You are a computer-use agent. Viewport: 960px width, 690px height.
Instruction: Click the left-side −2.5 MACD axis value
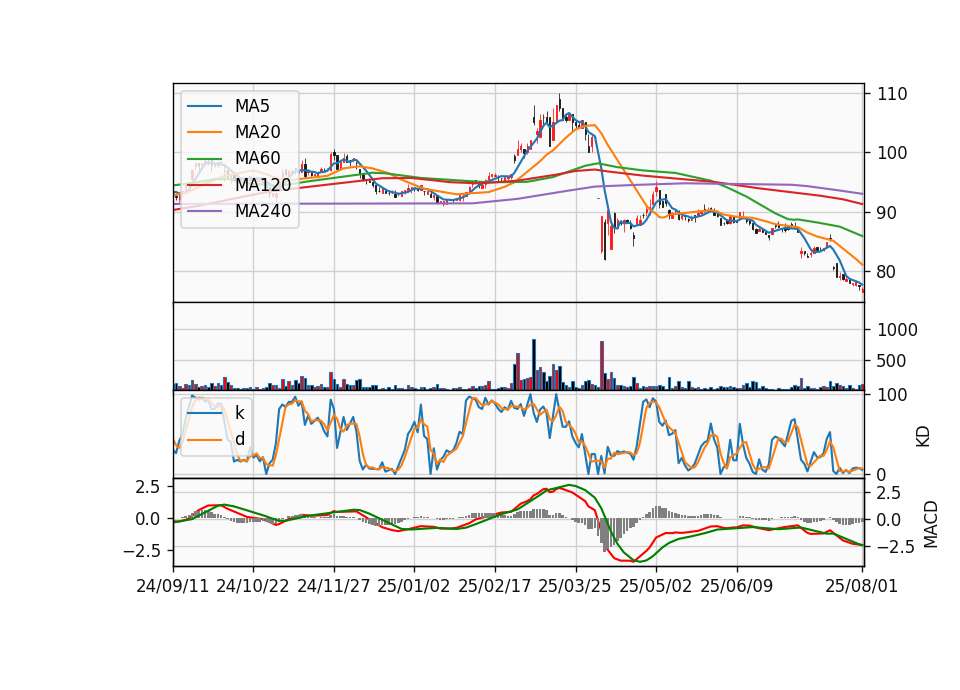coord(142,551)
